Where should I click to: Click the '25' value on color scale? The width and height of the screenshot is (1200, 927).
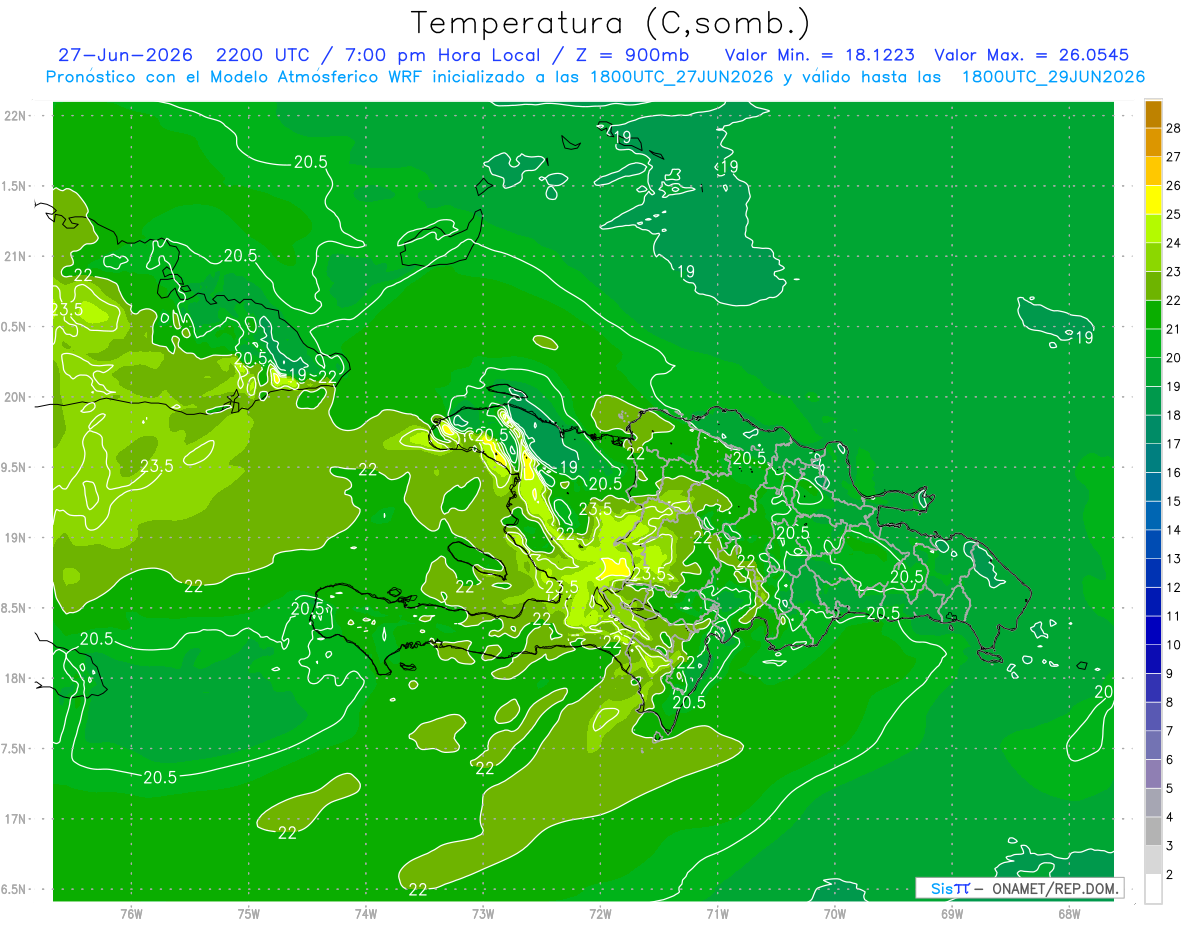1174,214
